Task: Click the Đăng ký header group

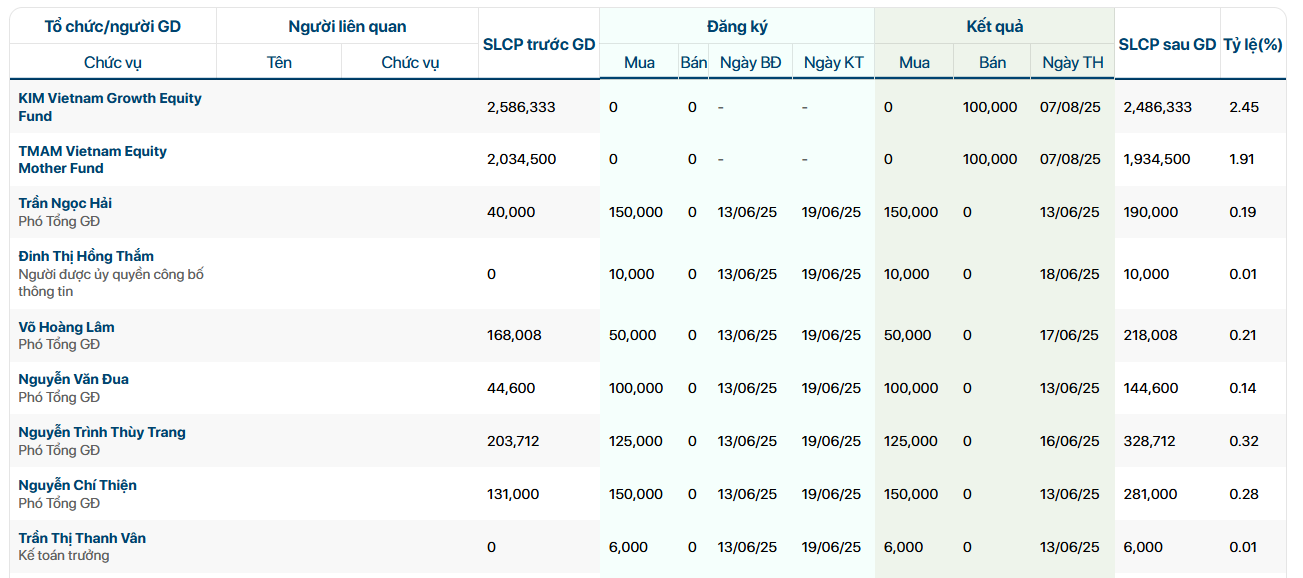Action: [x=736, y=27]
